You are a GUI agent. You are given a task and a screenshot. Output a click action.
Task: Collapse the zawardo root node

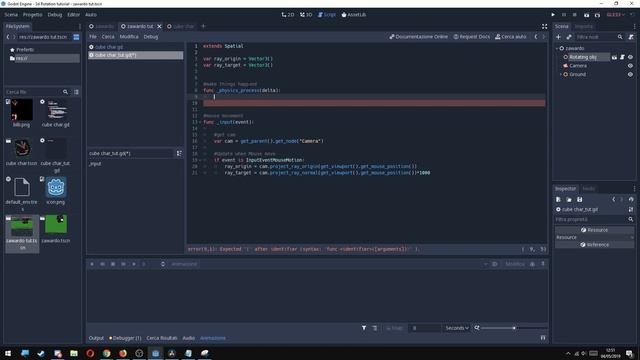pos(557,48)
